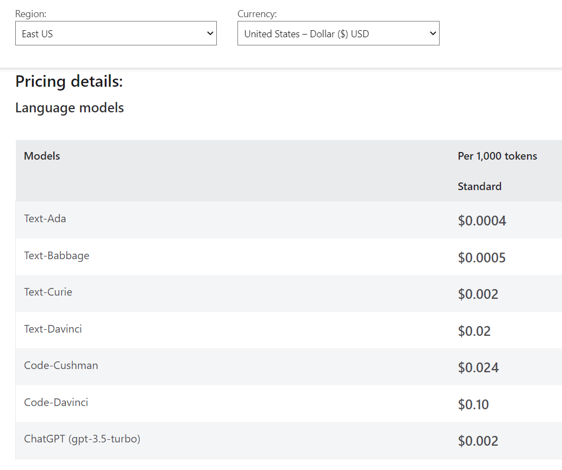Click the $0.024 Code-Cushman price
Viewport: 562px width, 470px height.
click(x=478, y=368)
